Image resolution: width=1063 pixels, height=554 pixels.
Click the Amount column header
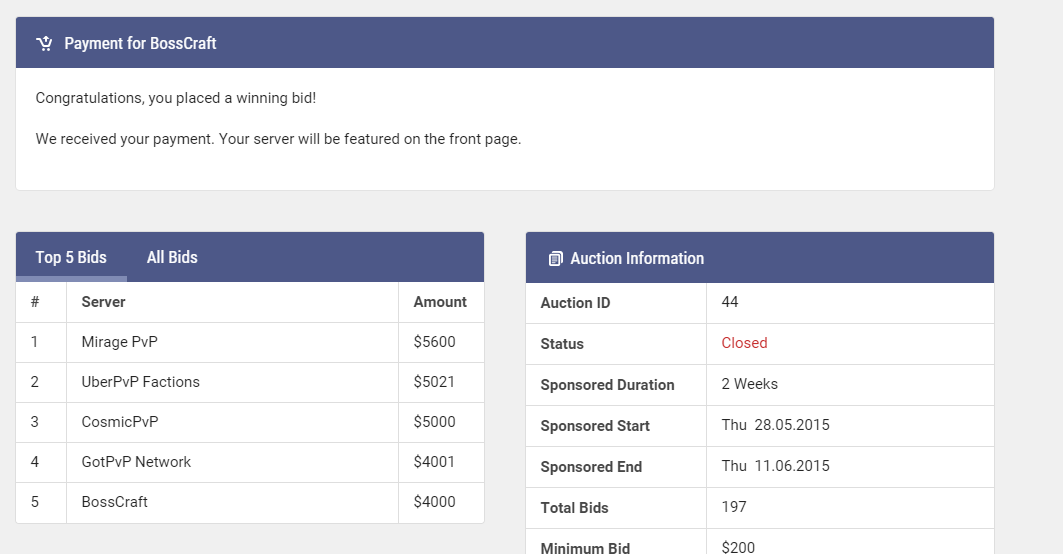pos(440,302)
